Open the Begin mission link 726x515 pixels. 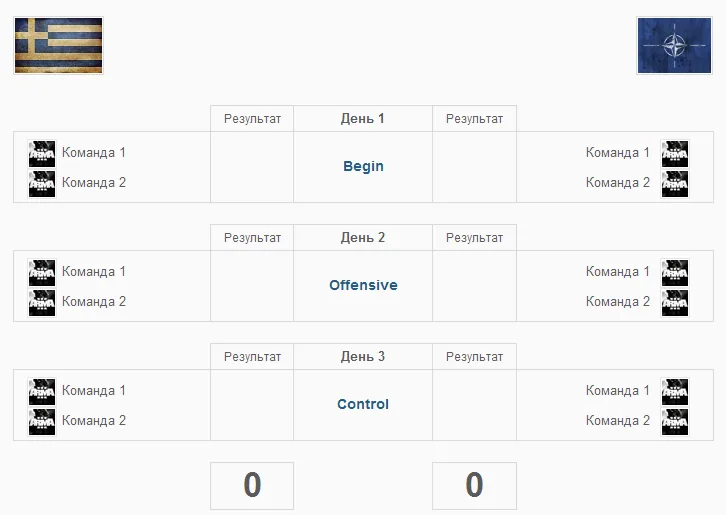click(x=363, y=166)
